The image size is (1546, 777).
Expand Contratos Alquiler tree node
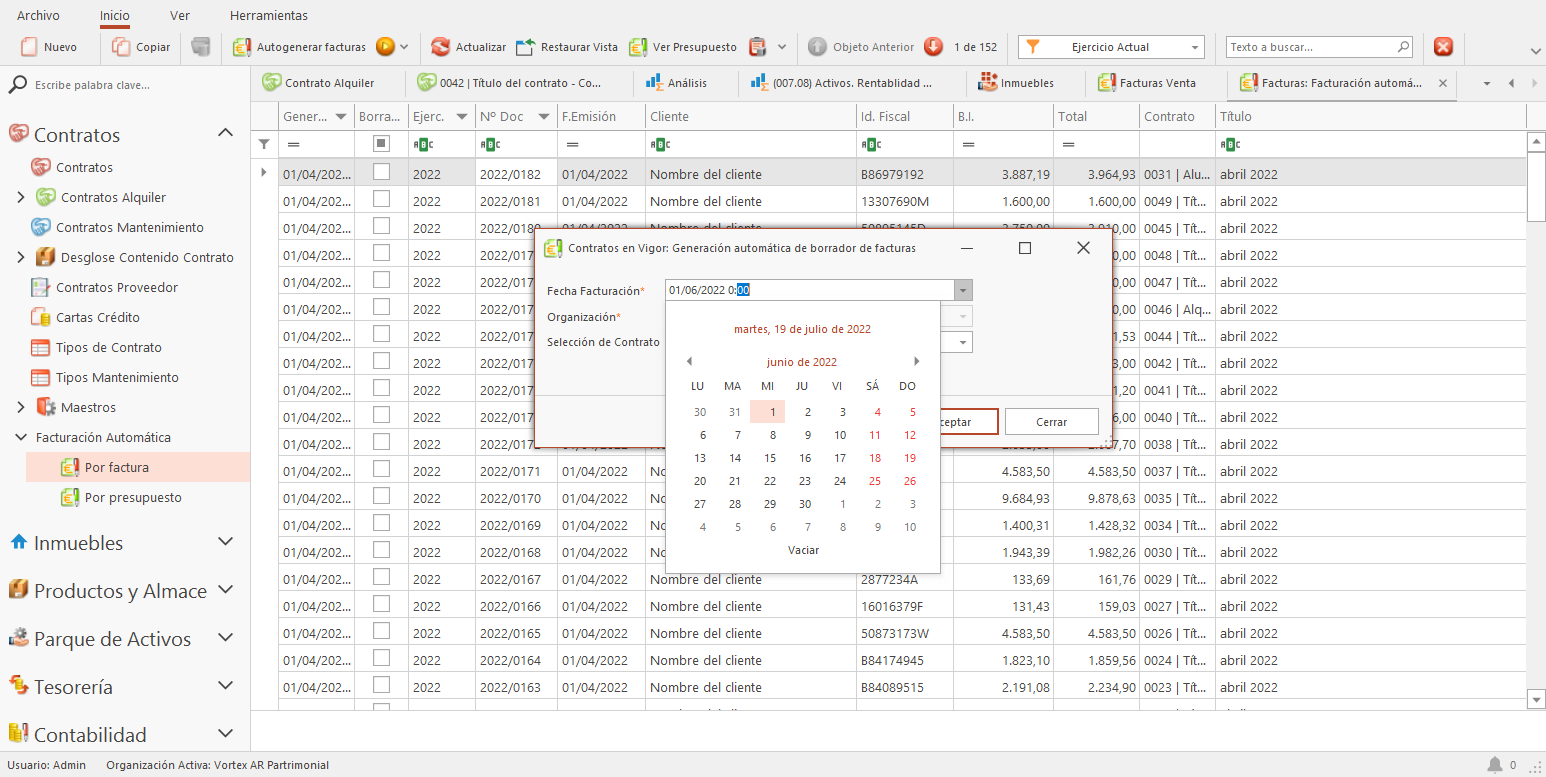point(21,197)
